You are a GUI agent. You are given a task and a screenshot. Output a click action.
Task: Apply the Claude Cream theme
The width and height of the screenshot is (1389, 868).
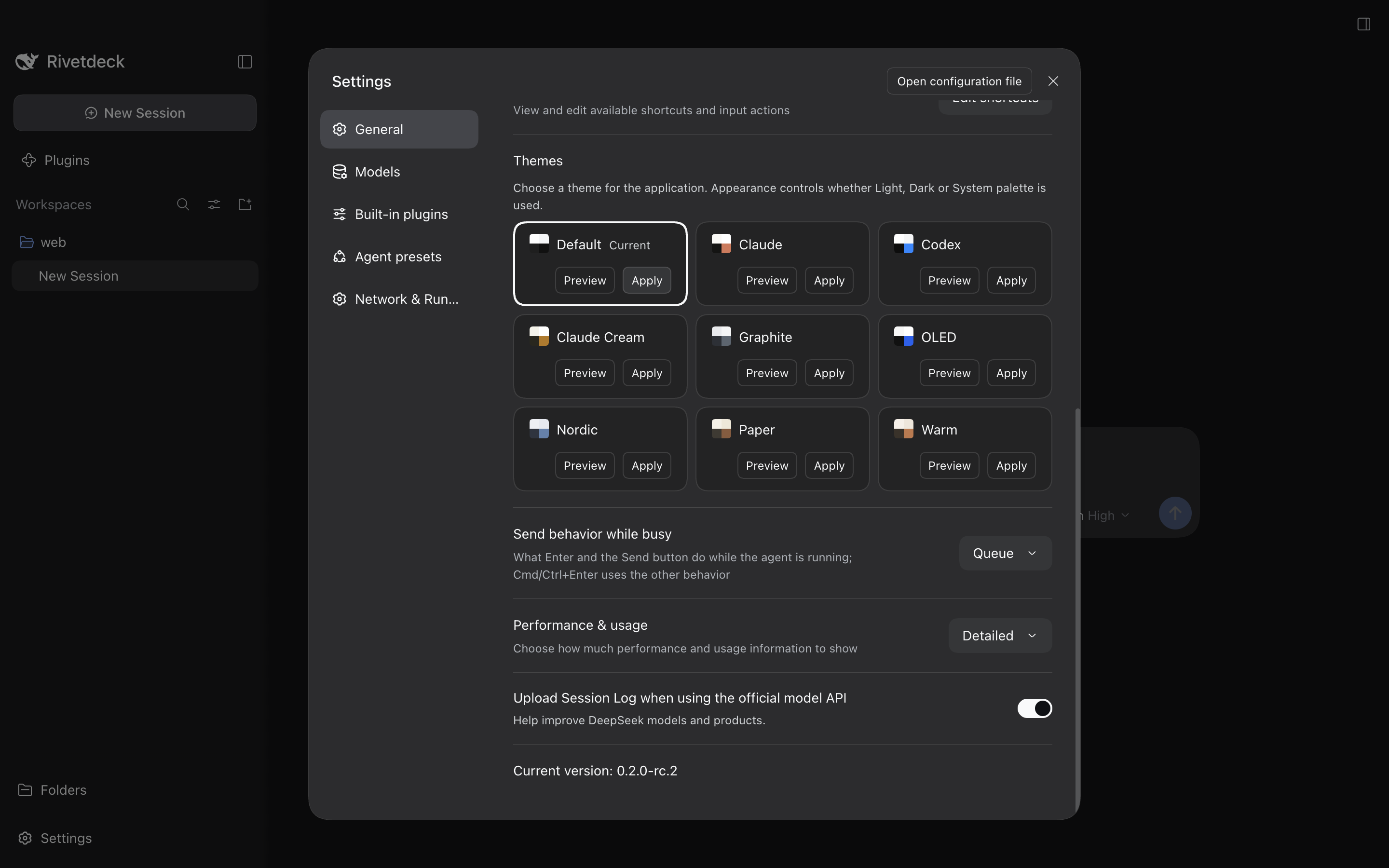pos(647,373)
